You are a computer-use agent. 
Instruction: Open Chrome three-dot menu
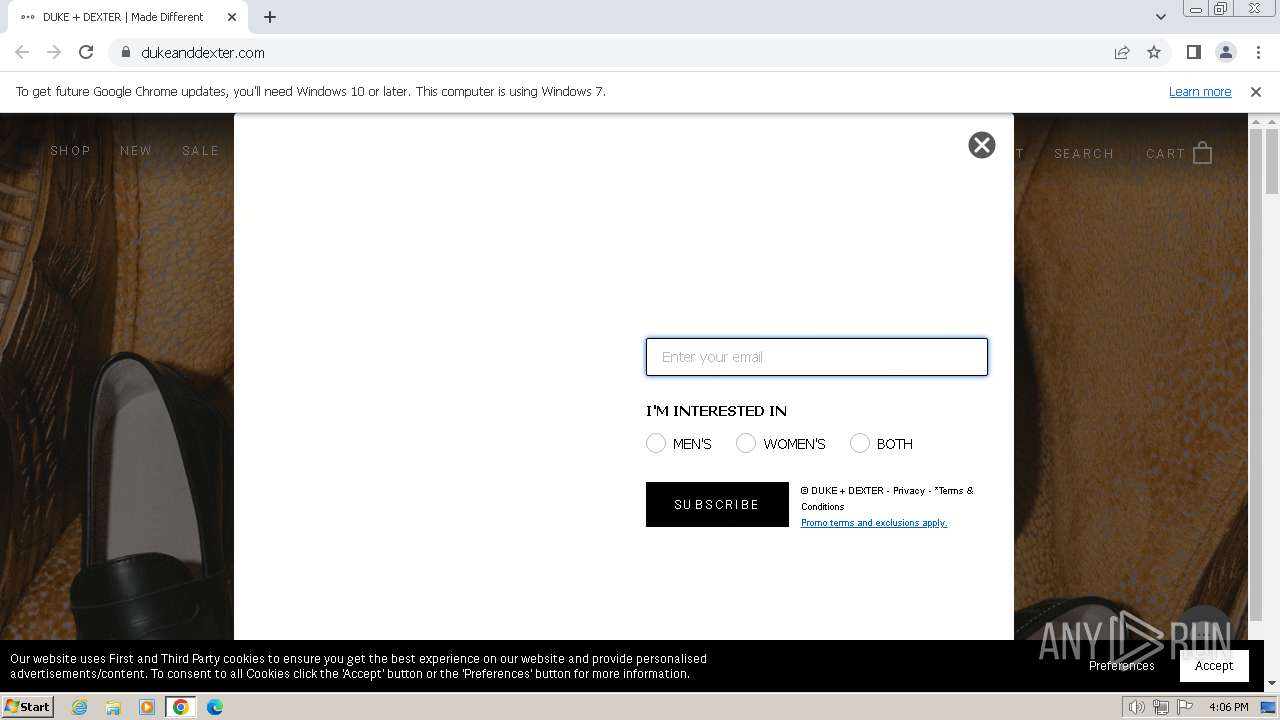(1258, 52)
